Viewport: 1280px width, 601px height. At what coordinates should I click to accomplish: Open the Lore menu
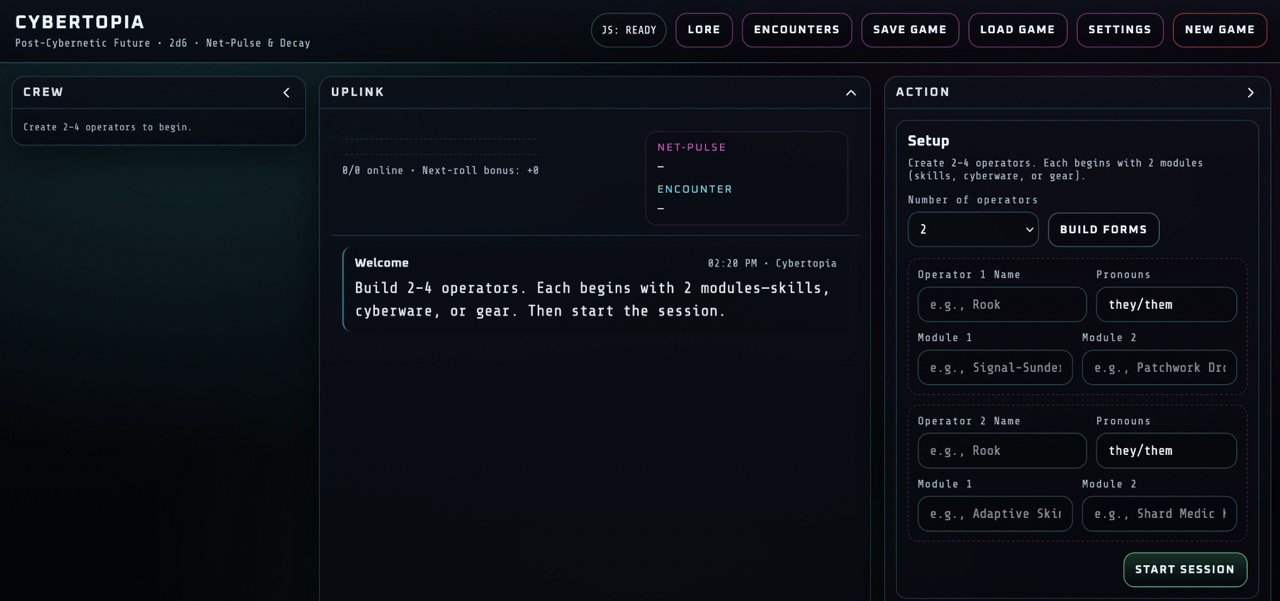pyautogui.click(x=704, y=30)
